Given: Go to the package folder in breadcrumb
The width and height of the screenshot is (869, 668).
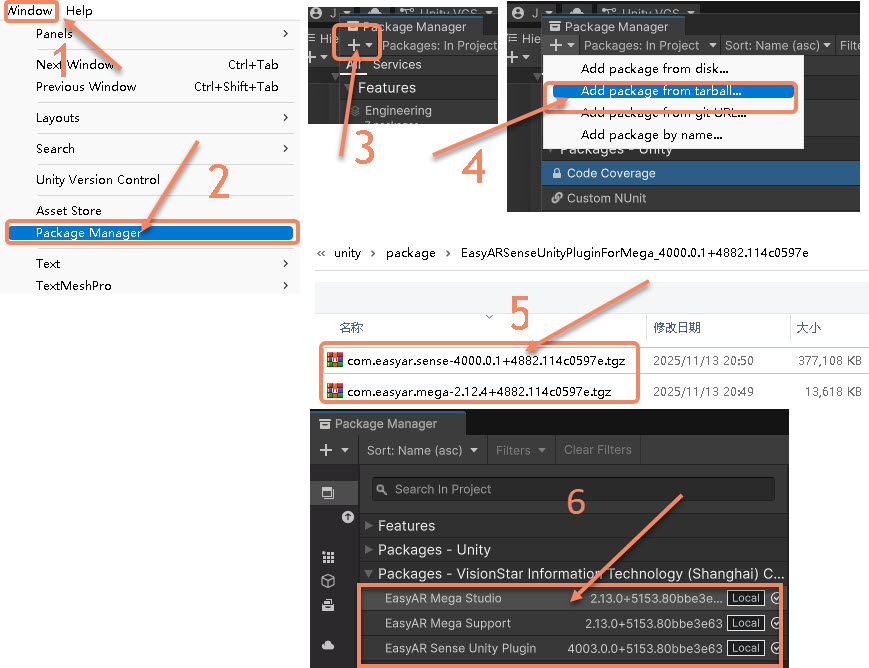Looking at the screenshot, I should tap(411, 253).
